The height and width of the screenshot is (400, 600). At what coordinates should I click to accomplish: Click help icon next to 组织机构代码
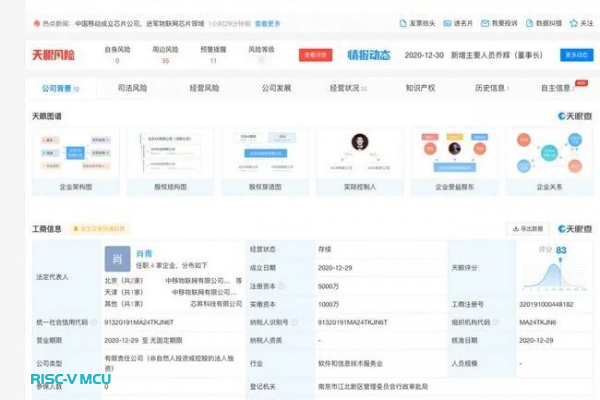[x=496, y=322]
